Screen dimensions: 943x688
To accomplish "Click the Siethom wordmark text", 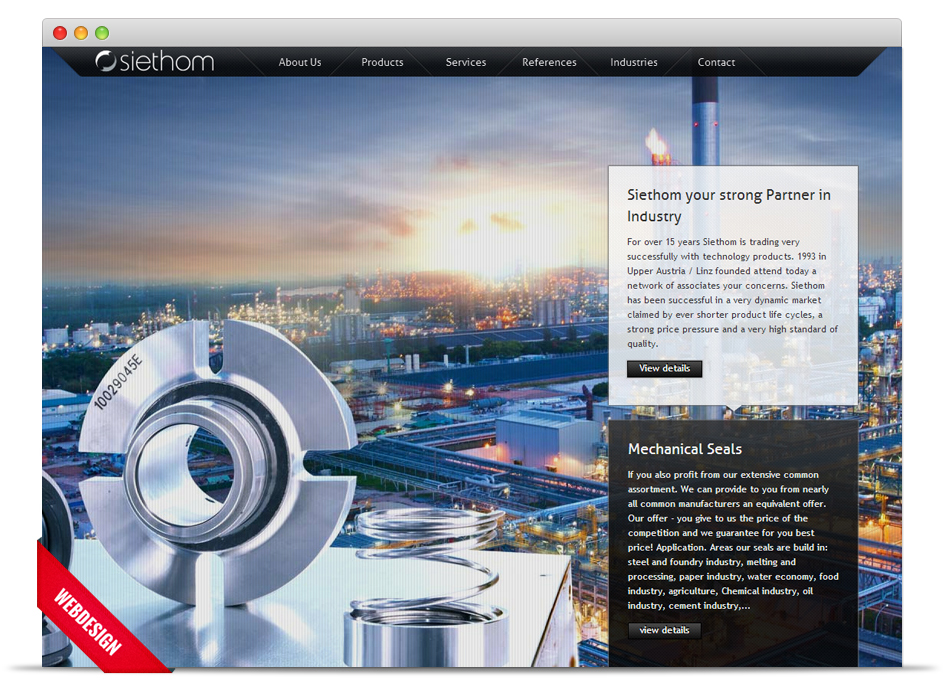I will click(x=166, y=62).
